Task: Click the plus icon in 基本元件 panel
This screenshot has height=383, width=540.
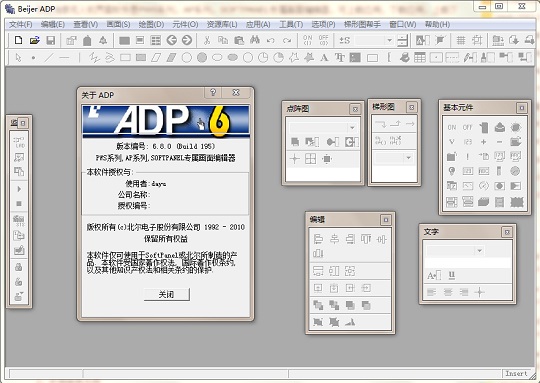Action: [x=484, y=142]
